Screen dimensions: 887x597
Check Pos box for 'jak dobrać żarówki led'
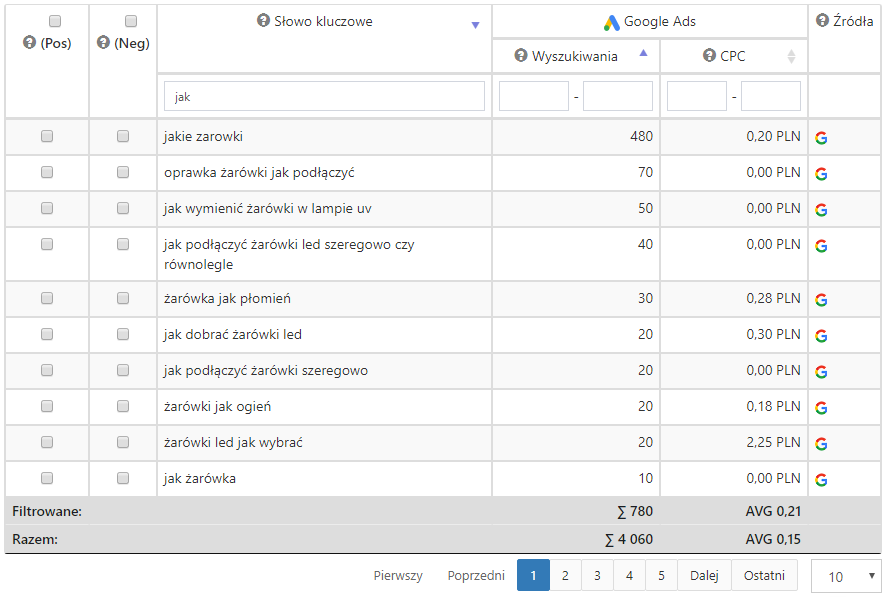(x=47, y=334)
